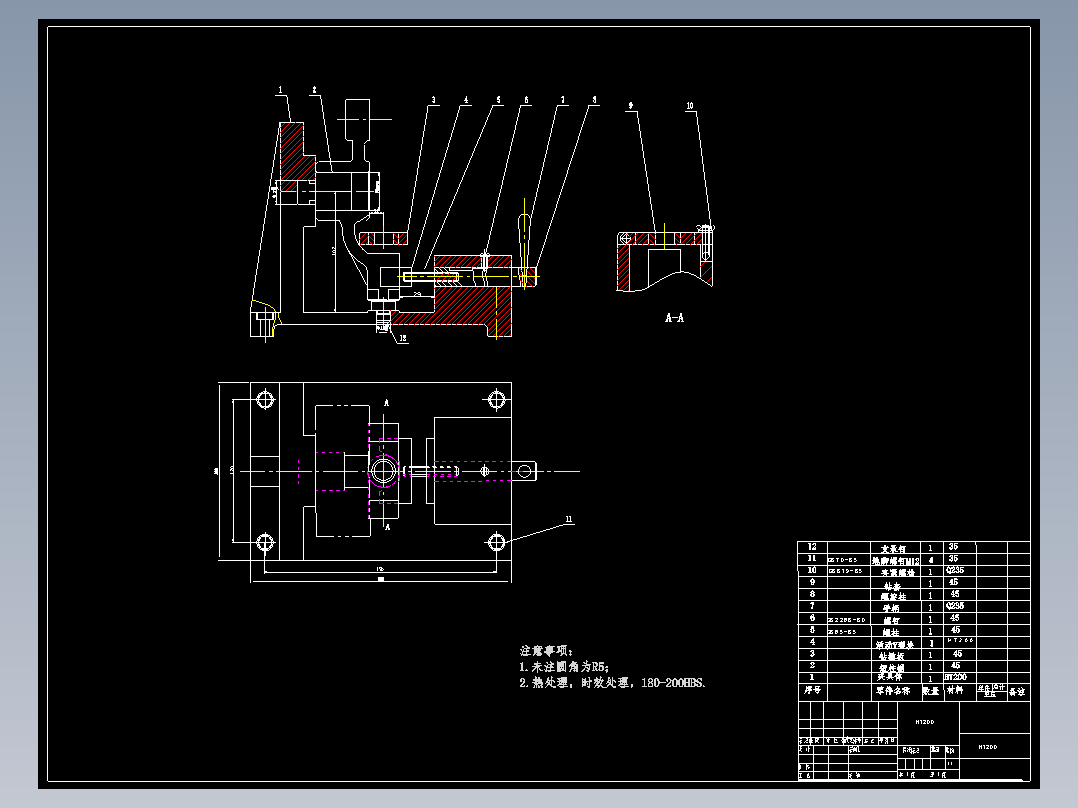Image resolution: width=1078 pixels, height=808 pixels.
Task: Select material "HT200" in parts list row 1
Action: (x=956, y=677)
